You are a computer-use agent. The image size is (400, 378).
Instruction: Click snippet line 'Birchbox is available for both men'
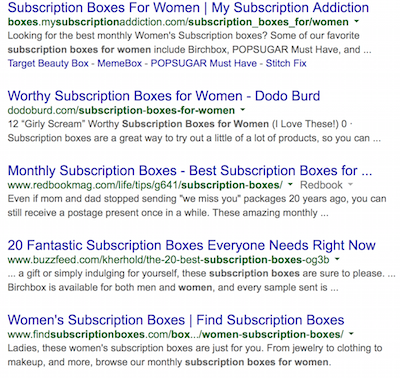[x=173, y=287]
